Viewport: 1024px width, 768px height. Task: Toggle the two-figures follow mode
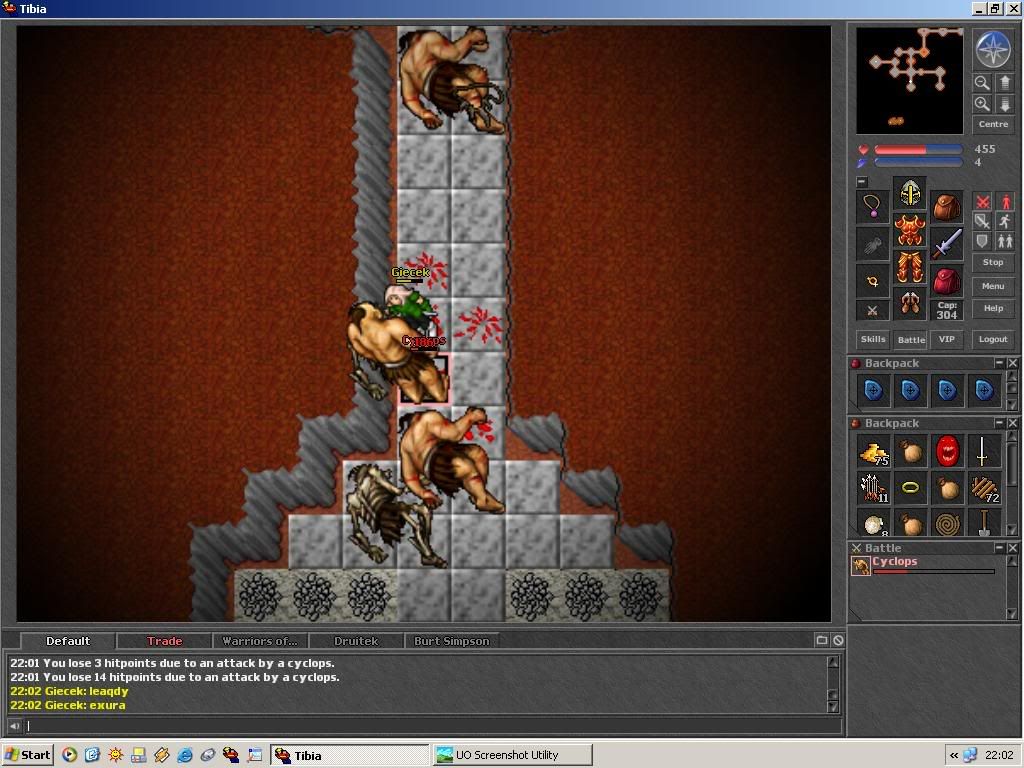(1005, 241)
